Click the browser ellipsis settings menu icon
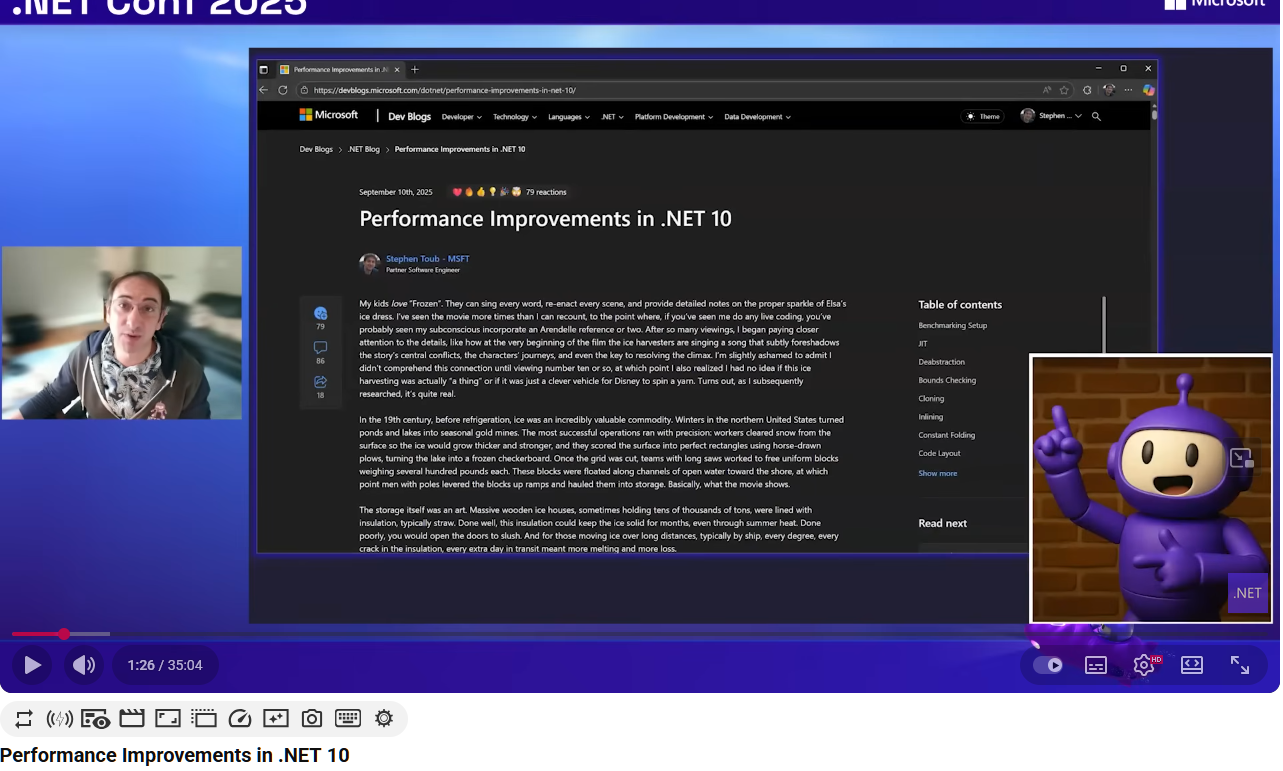Viewport: 1283px width, 771px height. (1129, 90)
